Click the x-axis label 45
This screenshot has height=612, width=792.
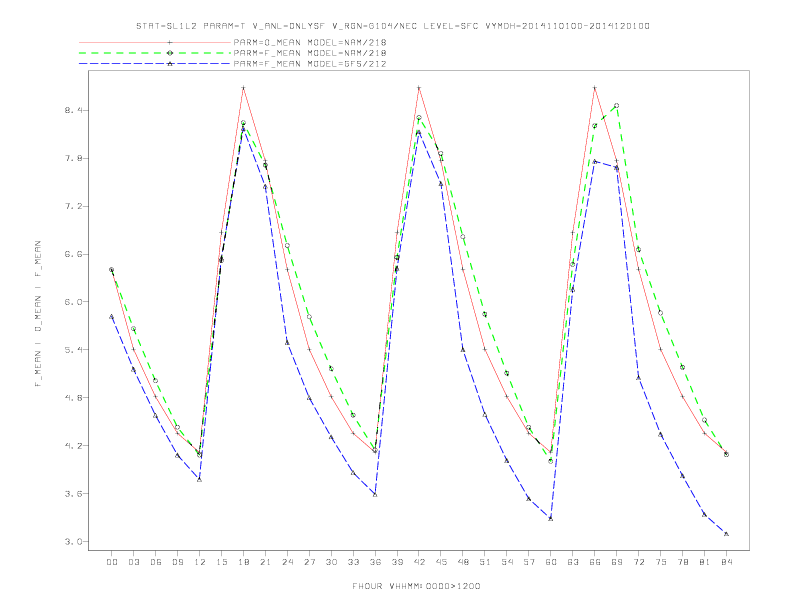point(441,562)
